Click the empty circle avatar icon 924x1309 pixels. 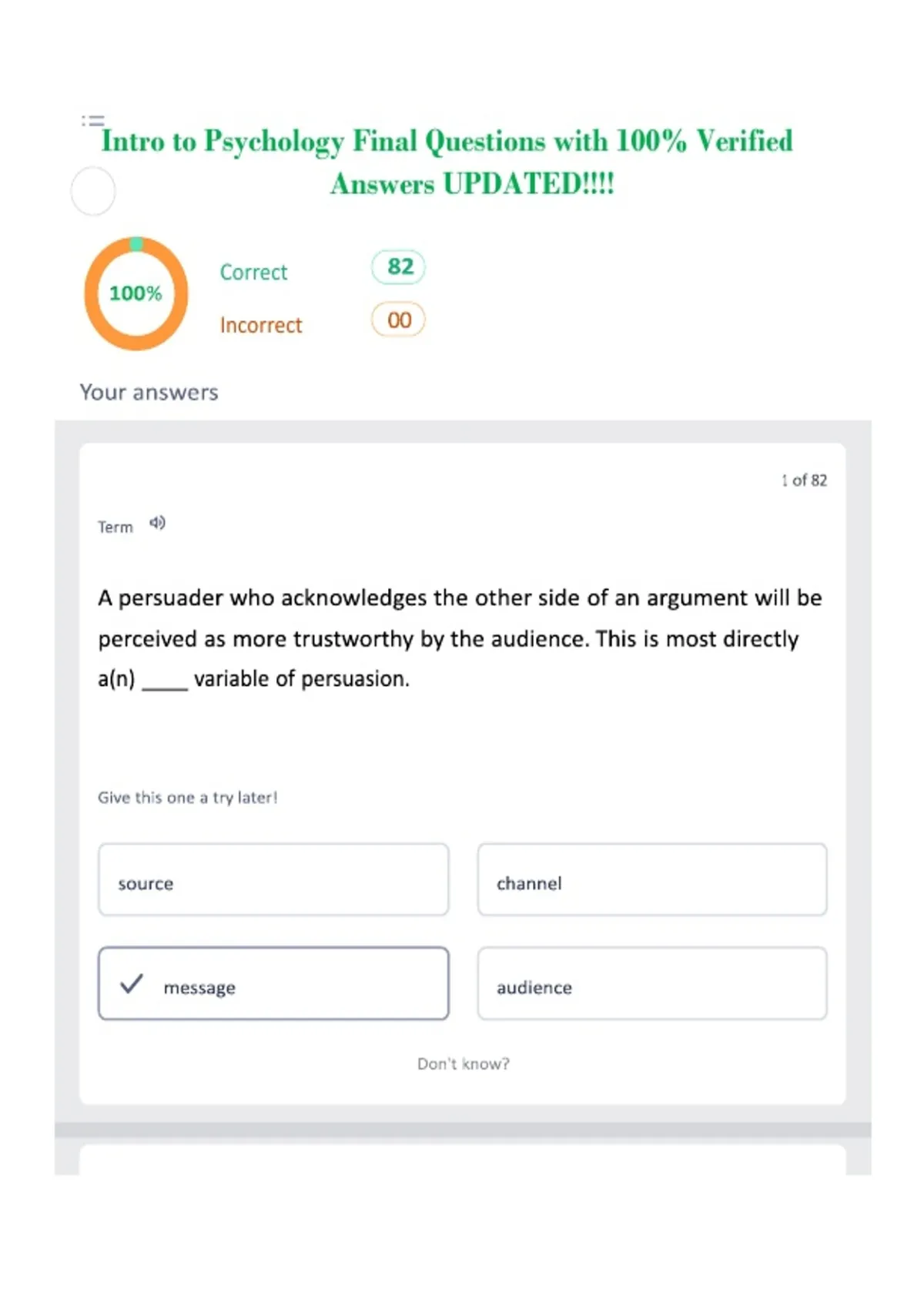[93, 191]
